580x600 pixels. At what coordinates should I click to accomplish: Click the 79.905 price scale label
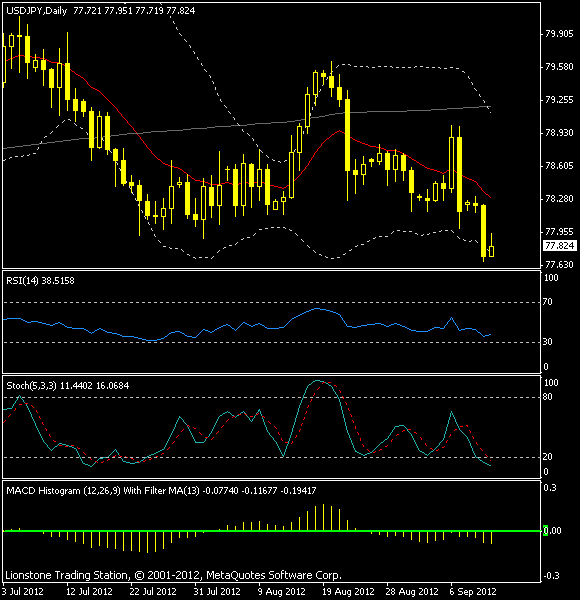click(559, 34)
